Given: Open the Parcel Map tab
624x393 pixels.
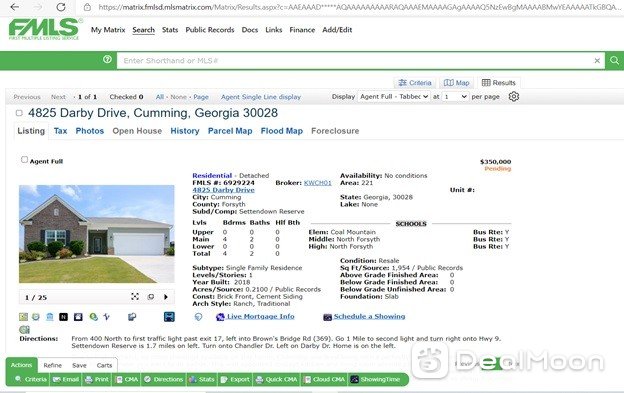Looking at the screenshot, I should pyautogui.click(x=230, y=131).
